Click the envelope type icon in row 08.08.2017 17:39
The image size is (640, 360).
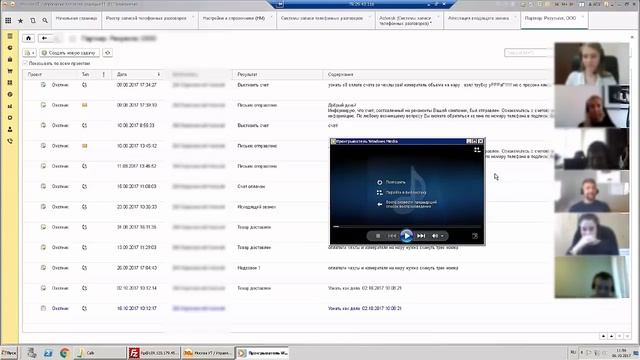84,105
